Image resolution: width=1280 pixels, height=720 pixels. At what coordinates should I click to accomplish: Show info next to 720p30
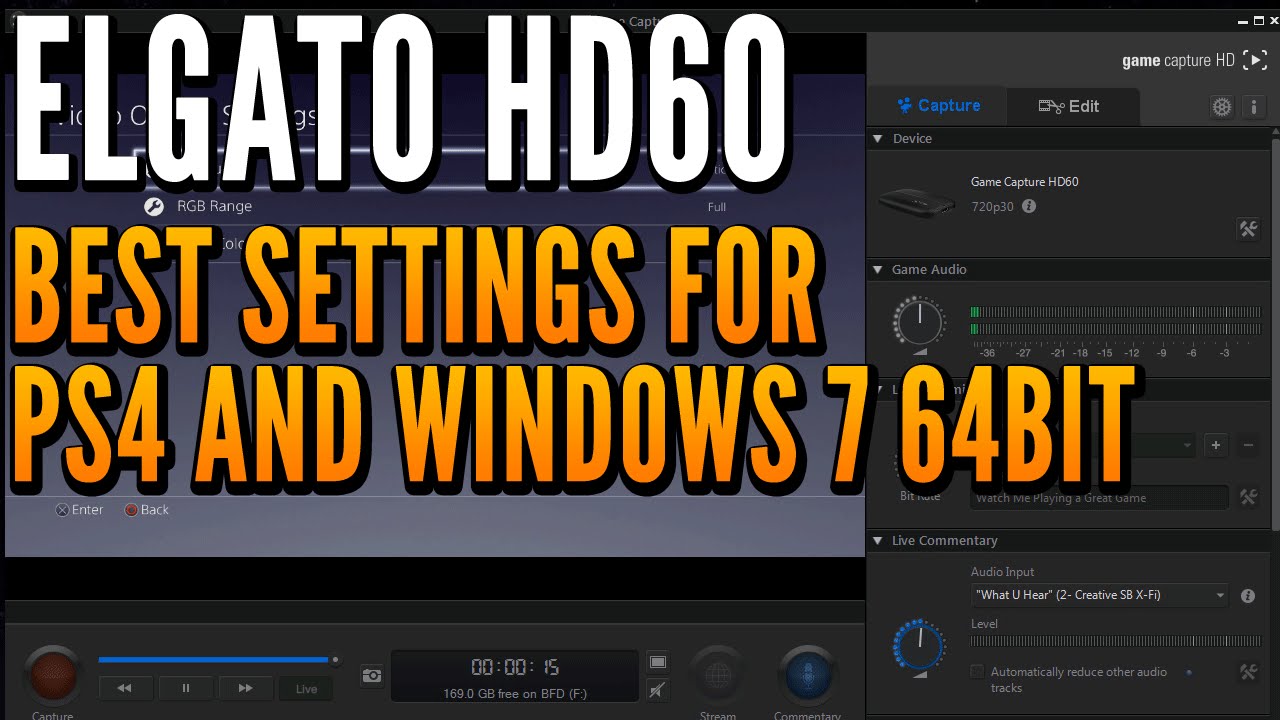[1029, 206]
